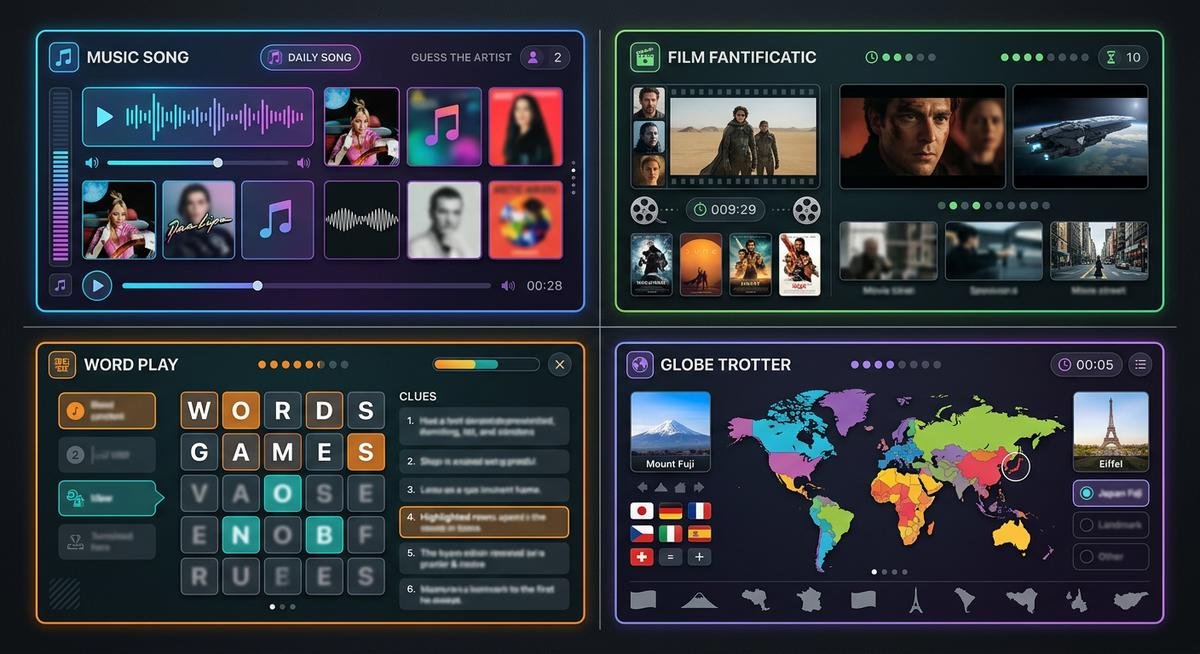The width and height of the screenshot is (1200, 654).
Task: Click the left arrow icon under Mount Fuji
Action: [x=643, y=487]
